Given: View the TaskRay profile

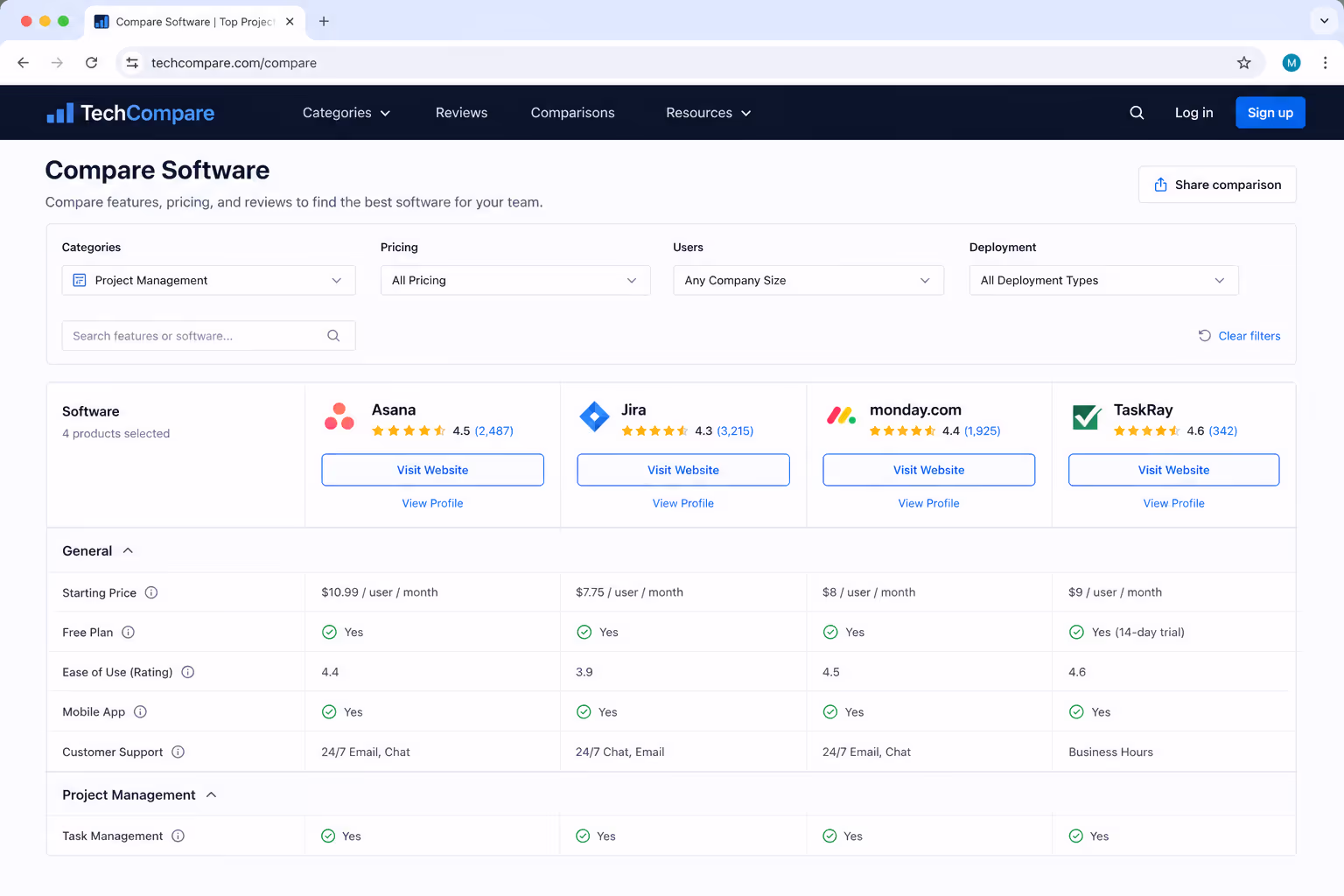Looking at the screenshot, I should coord(1173,503).
